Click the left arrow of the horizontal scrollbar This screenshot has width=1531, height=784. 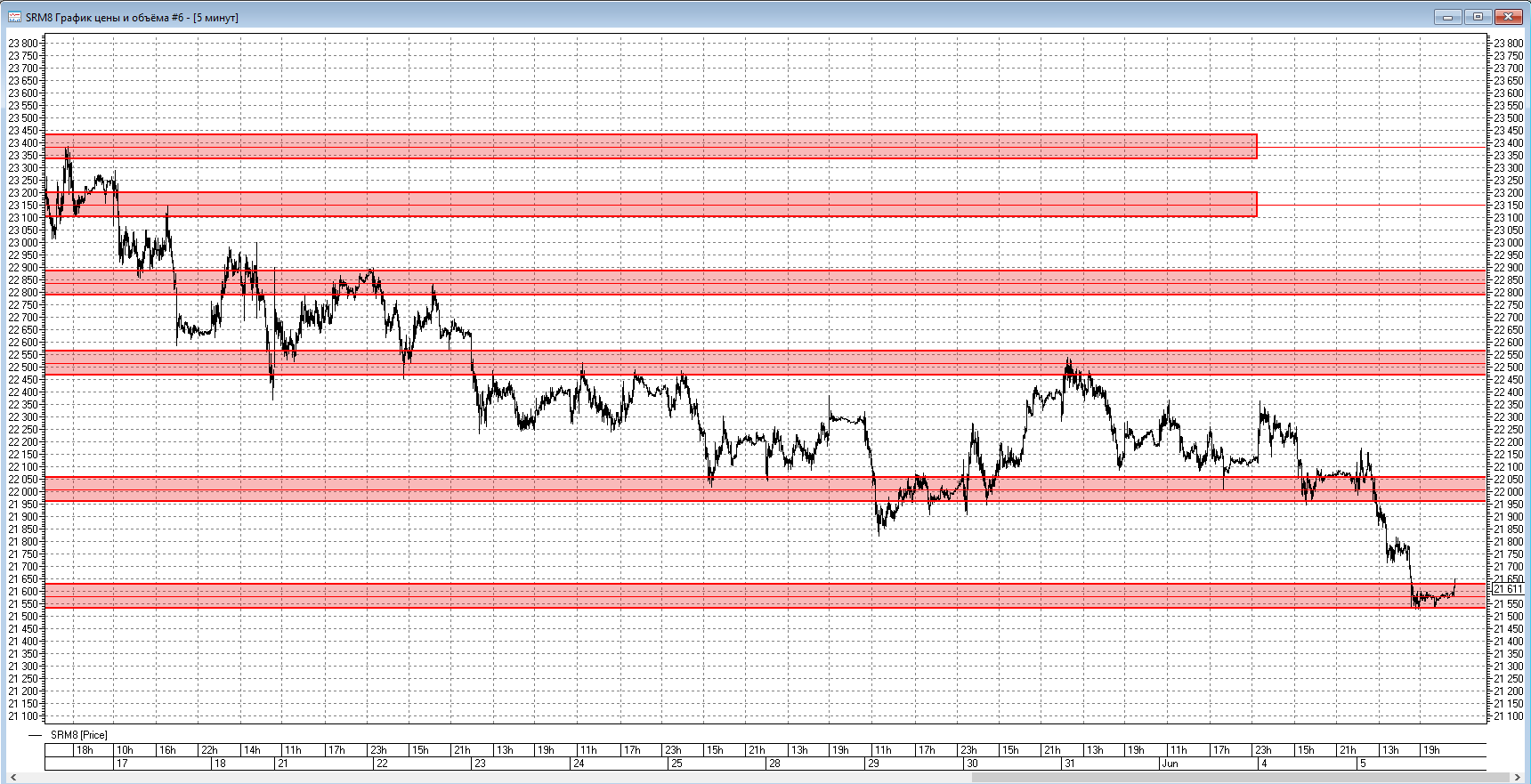pos(12,777)
